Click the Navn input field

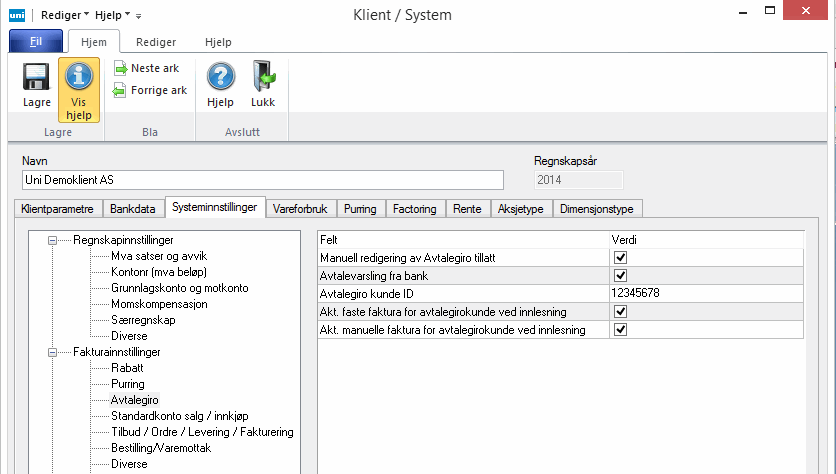point(262,180)
